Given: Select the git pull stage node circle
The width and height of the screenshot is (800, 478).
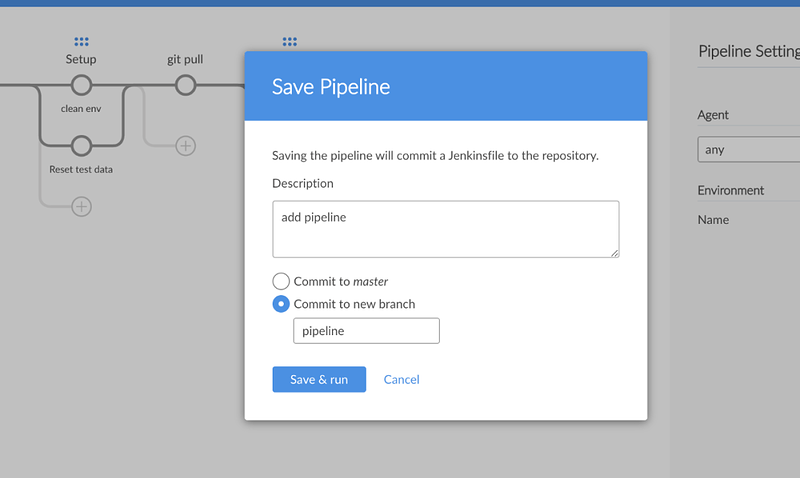Looking at the screenshot, I should (186, 85).
